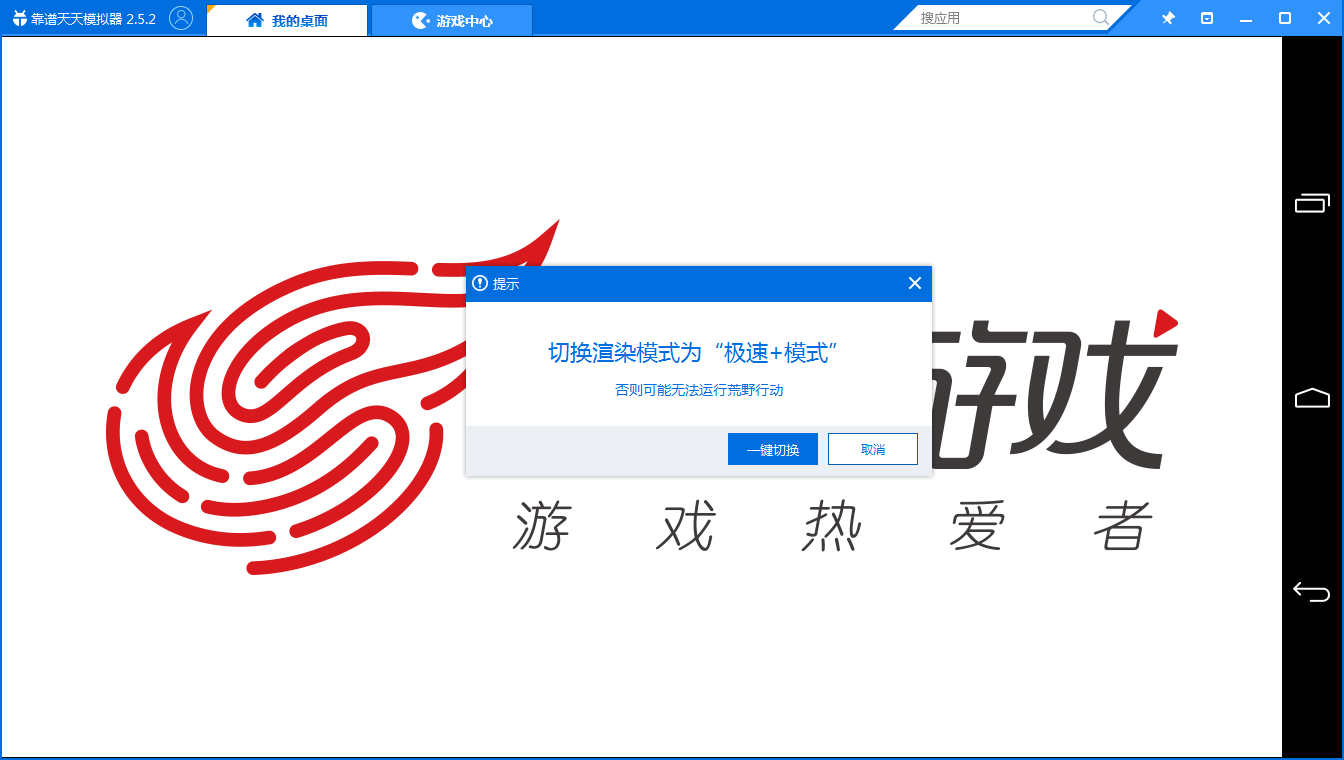
Task: Click 取消 button in dialog
Action: pos(873,449)
